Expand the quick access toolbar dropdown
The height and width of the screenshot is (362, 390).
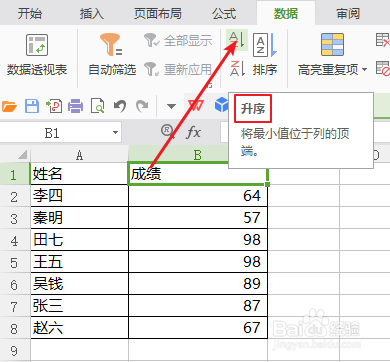(171, 107)
